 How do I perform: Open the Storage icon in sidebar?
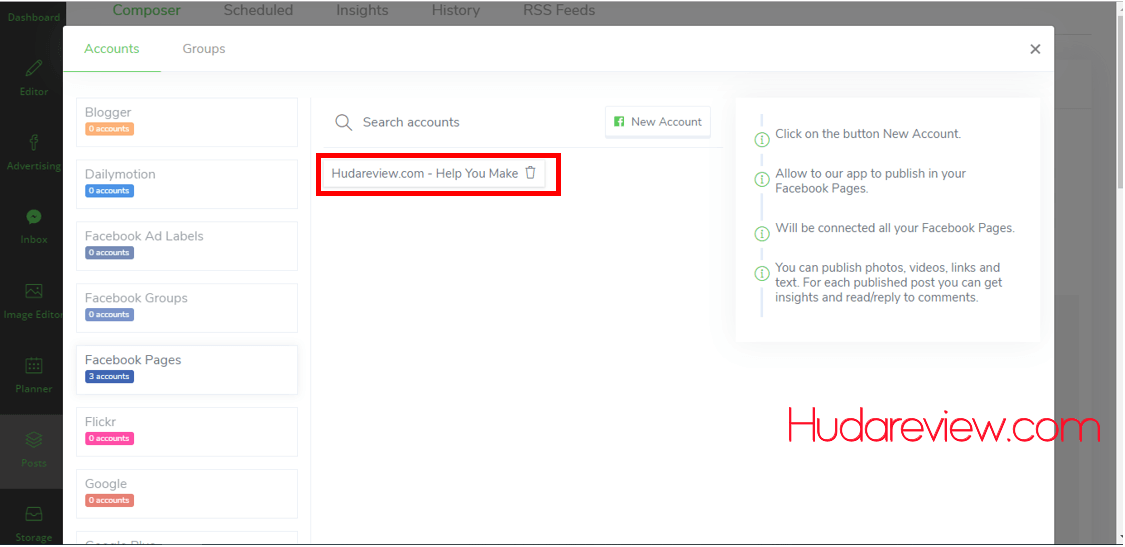[34, 514]
